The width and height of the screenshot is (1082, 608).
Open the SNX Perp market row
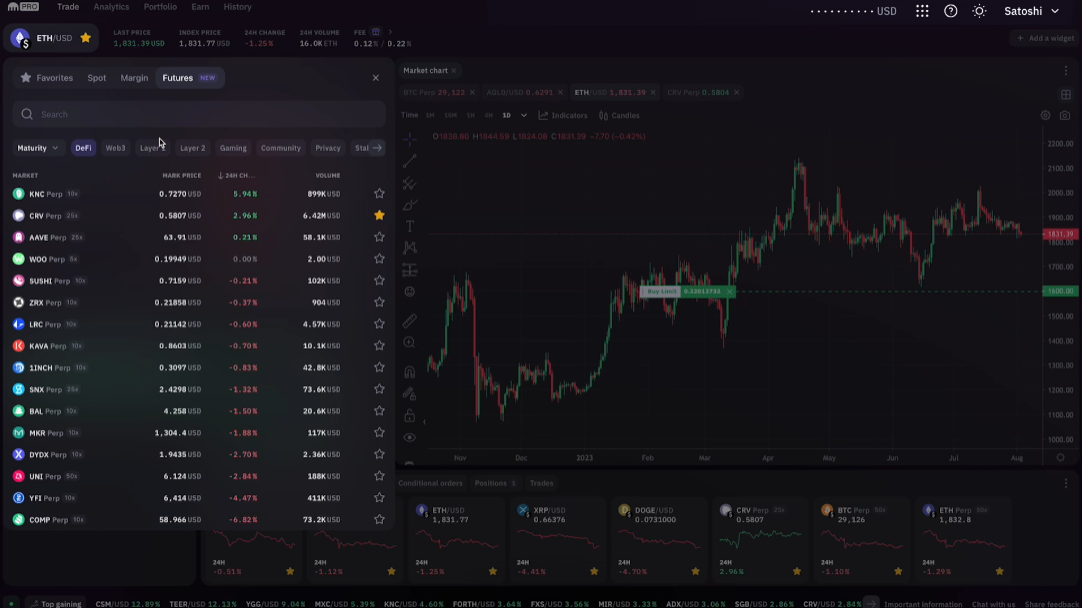199,389
